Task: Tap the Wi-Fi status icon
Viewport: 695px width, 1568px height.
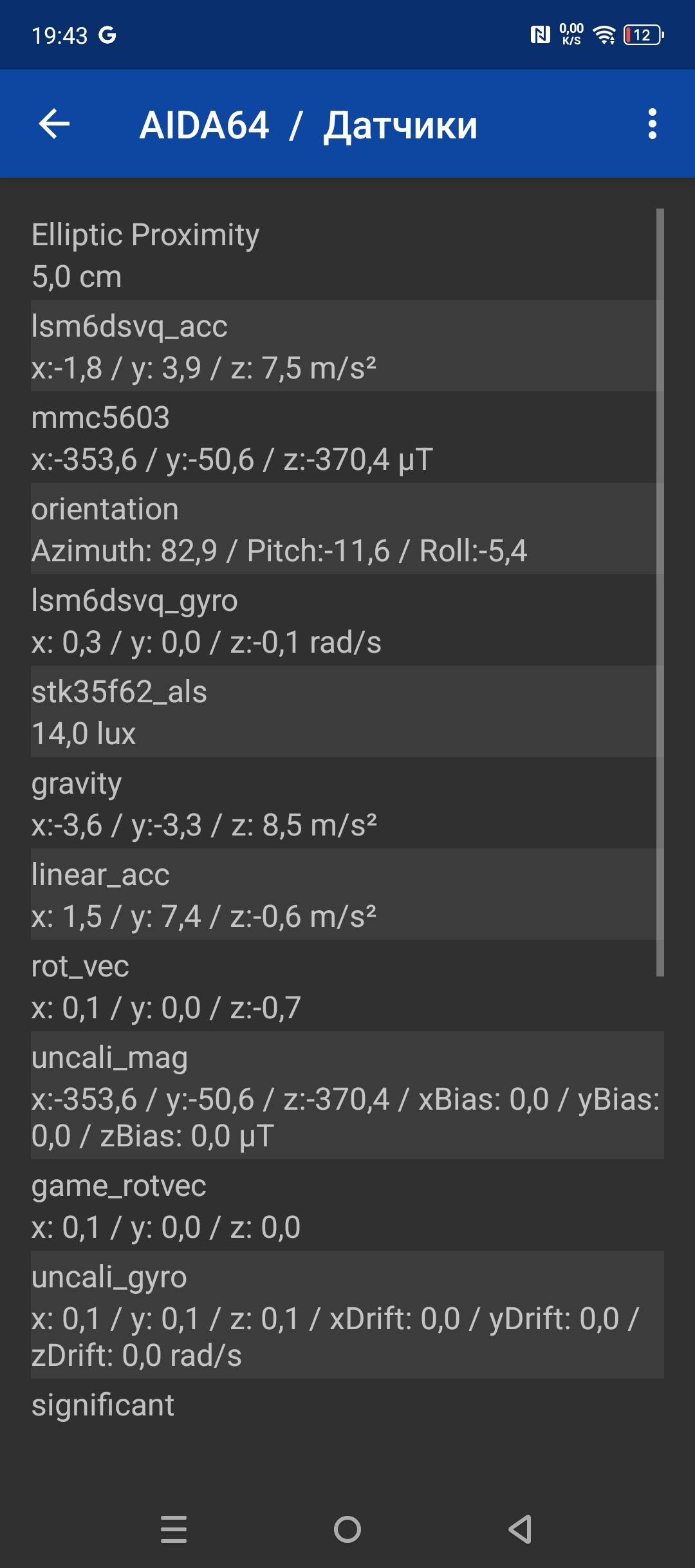Action: click(604, 35)
